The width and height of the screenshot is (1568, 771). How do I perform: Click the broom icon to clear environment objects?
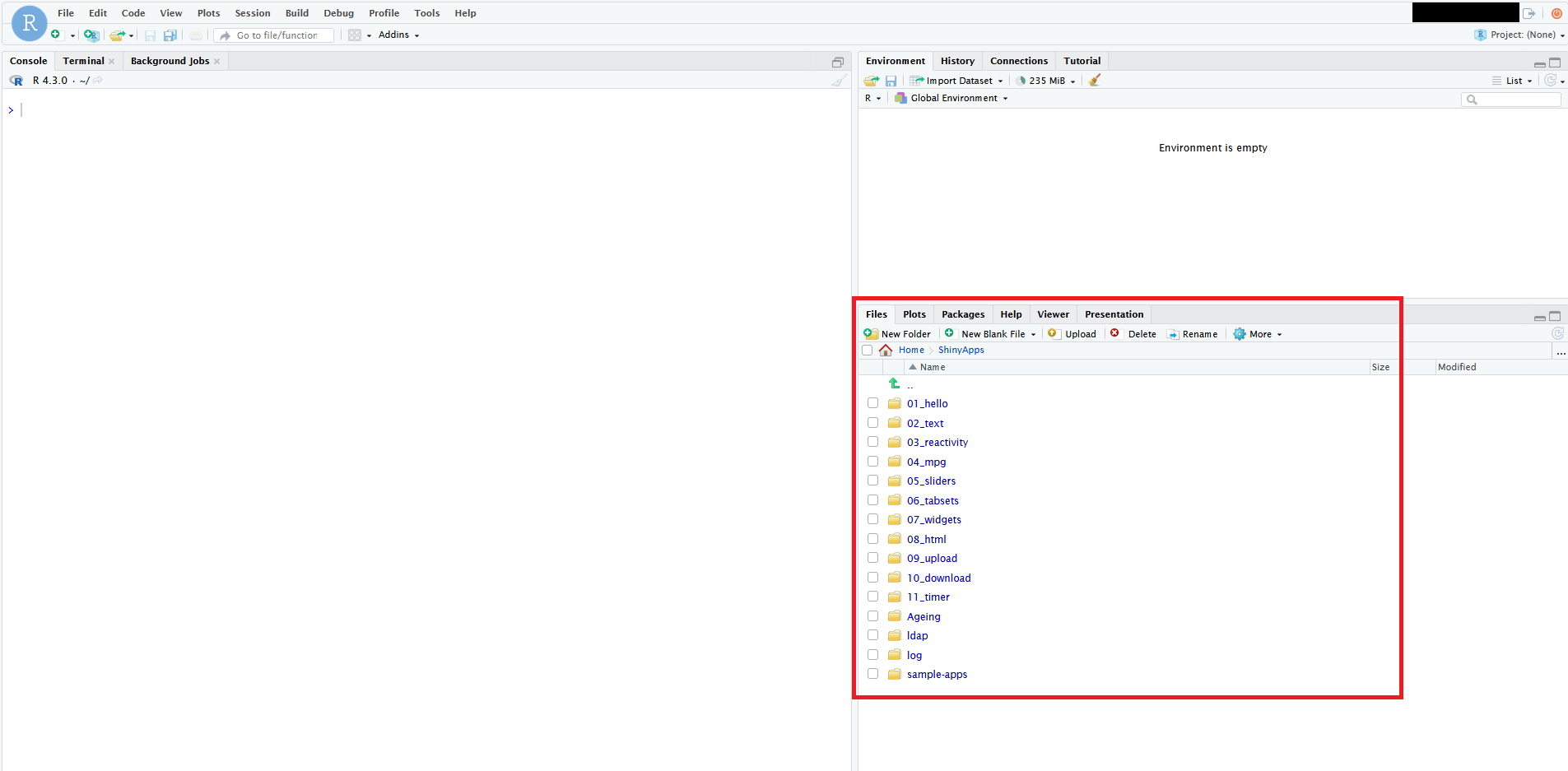1095,81
